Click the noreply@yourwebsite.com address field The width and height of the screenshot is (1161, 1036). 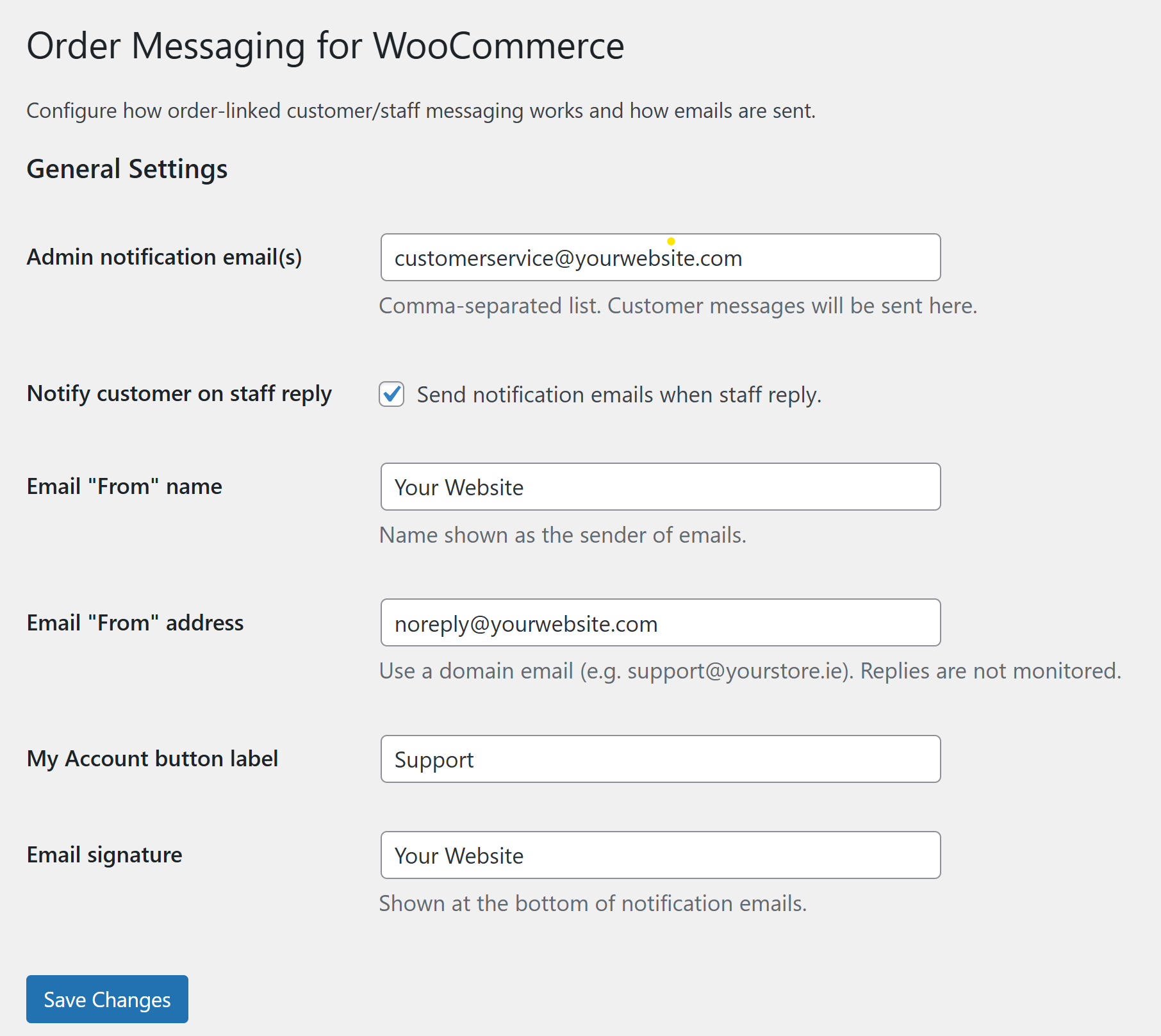click(660, 623)
